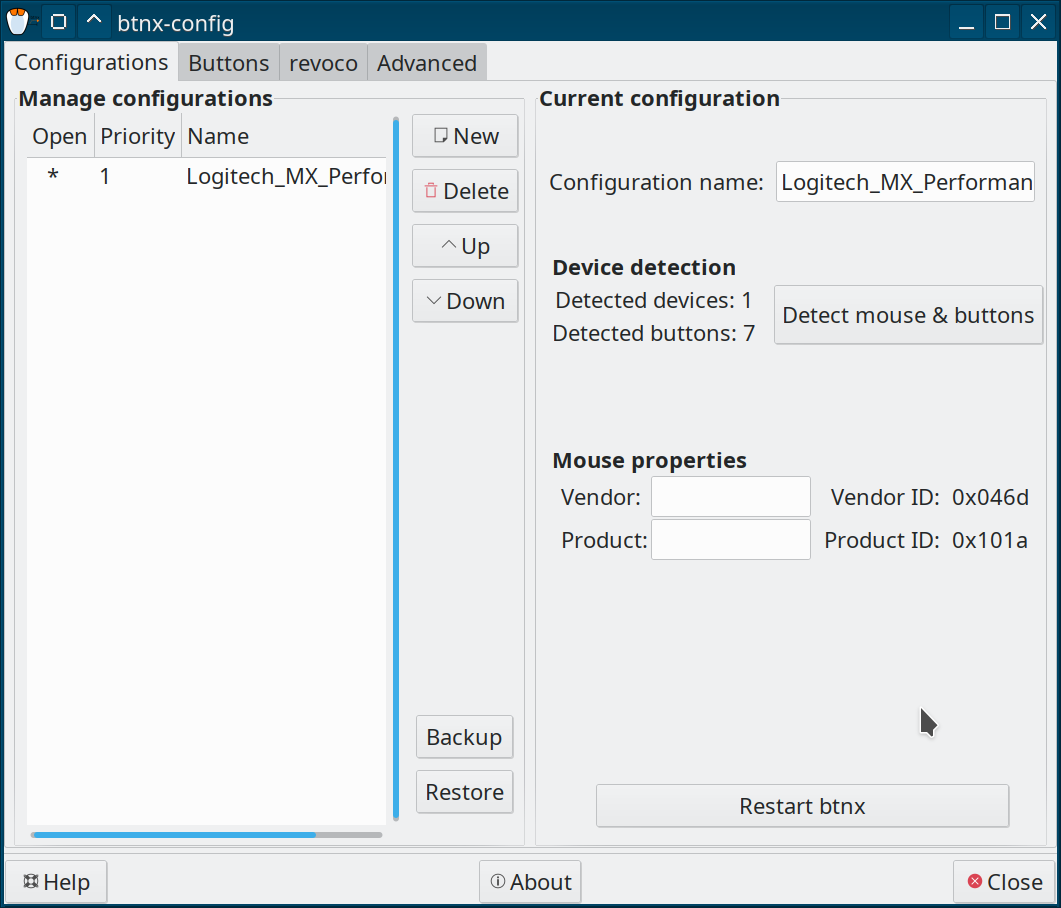Open Help at bottom left
The image size is (1061, 908).
(56, 882)
